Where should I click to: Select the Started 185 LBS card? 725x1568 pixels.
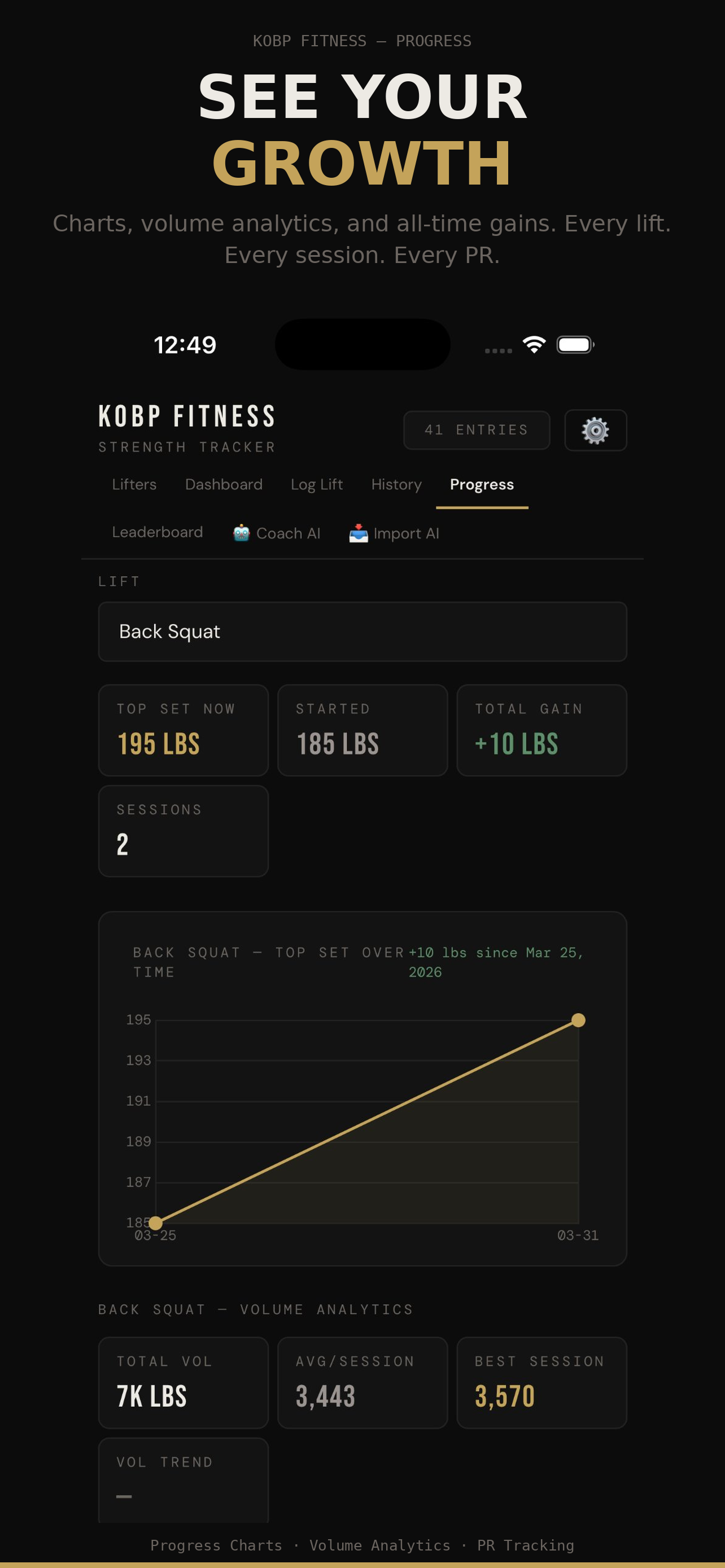click(362, 730)
